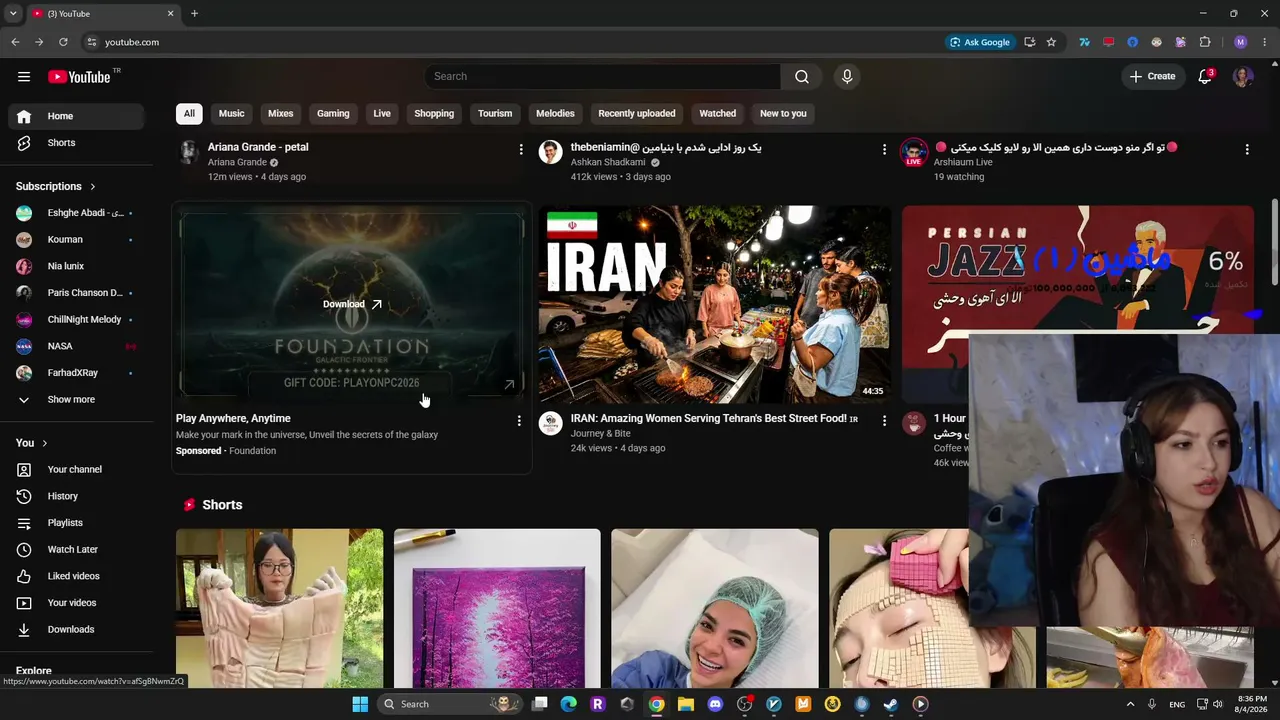The width and height of the screenshot is (1280, 720).
Task: Select the Melodies filter chip
Action: pyautogui.click(x=555, y=114)
